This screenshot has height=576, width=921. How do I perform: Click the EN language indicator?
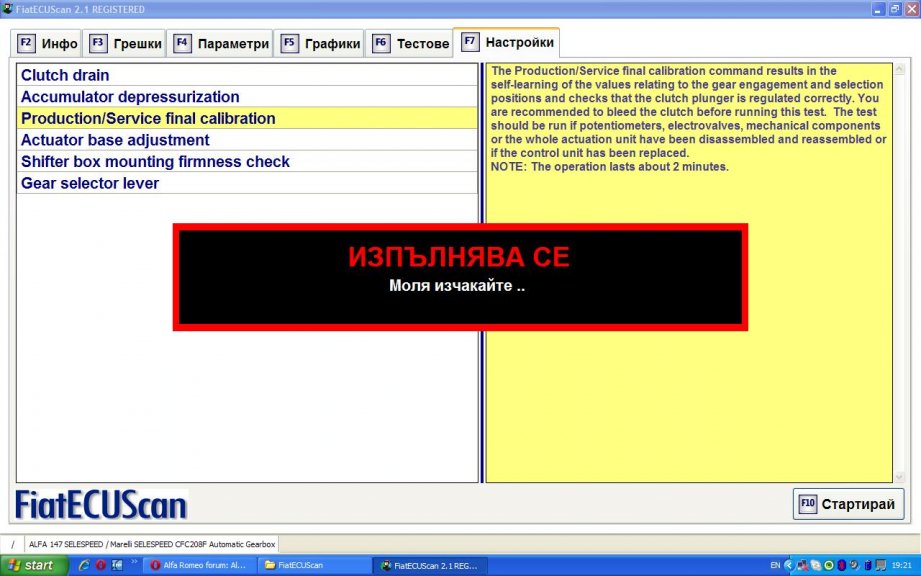774,566
